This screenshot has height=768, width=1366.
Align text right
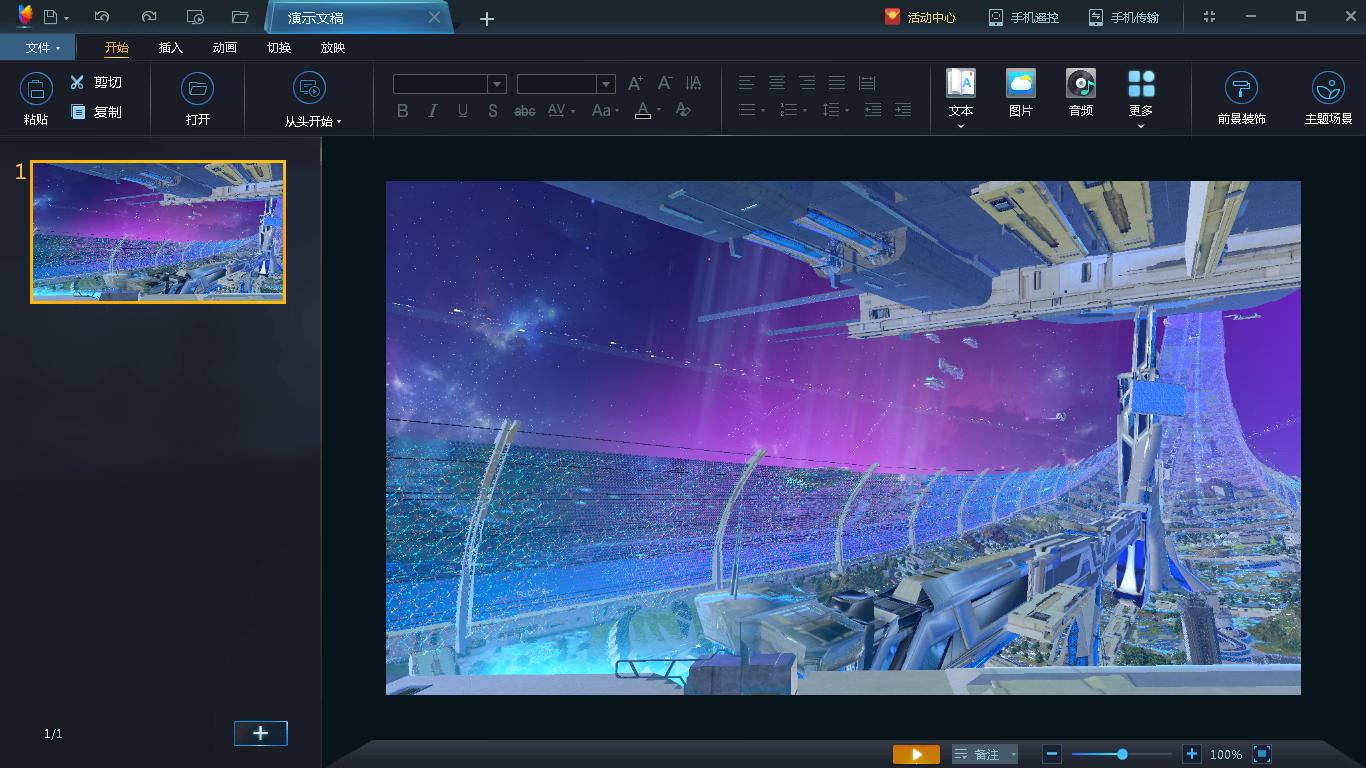[x=807, y=83]
